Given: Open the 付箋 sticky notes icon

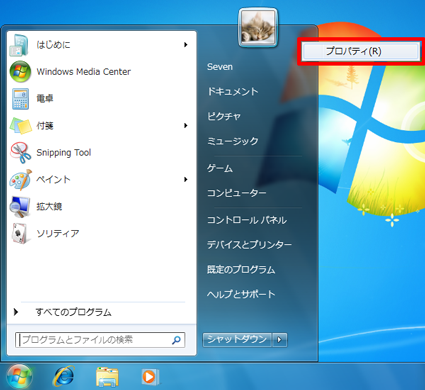Looking at the screenshot, I should click(x=20, y=126).
